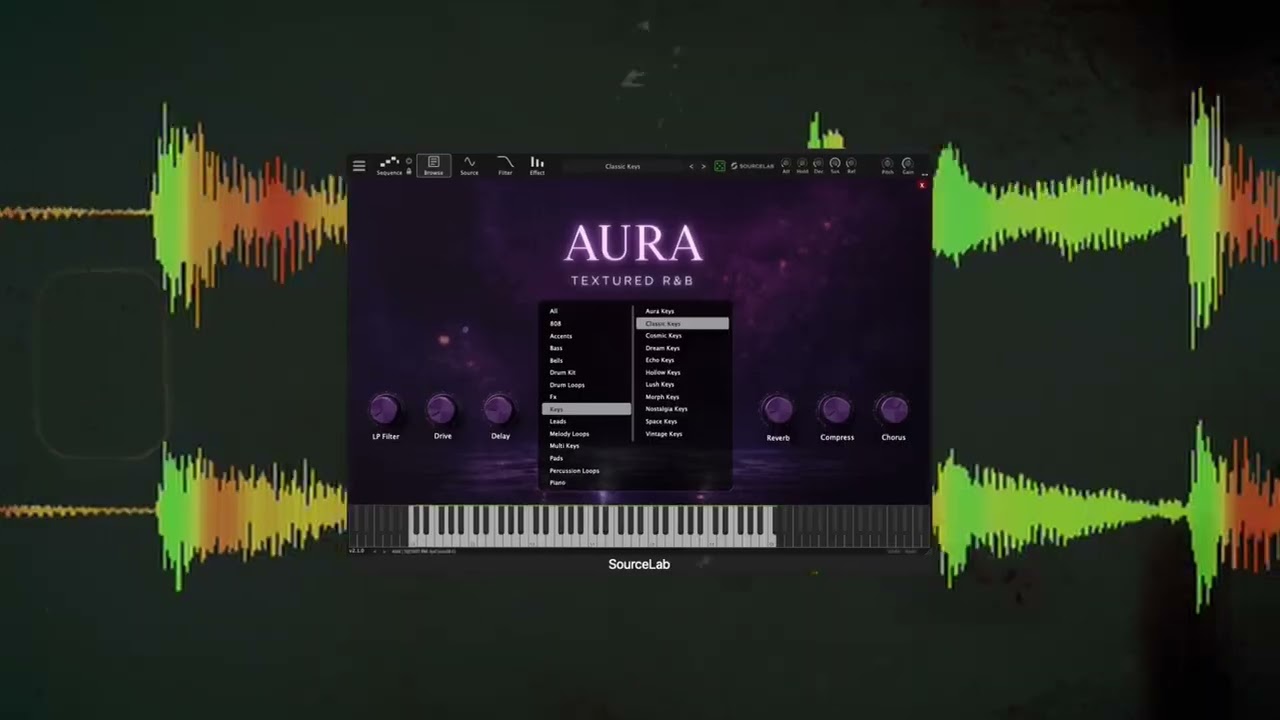
Task: Toggle the small power icon above the lock
Action: click(x=408, y=160)
